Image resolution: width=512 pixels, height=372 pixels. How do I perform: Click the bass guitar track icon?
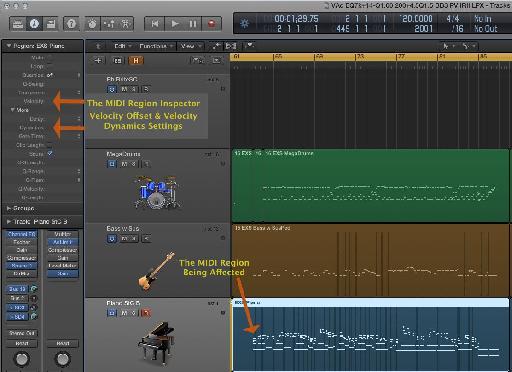click(156, 271)
